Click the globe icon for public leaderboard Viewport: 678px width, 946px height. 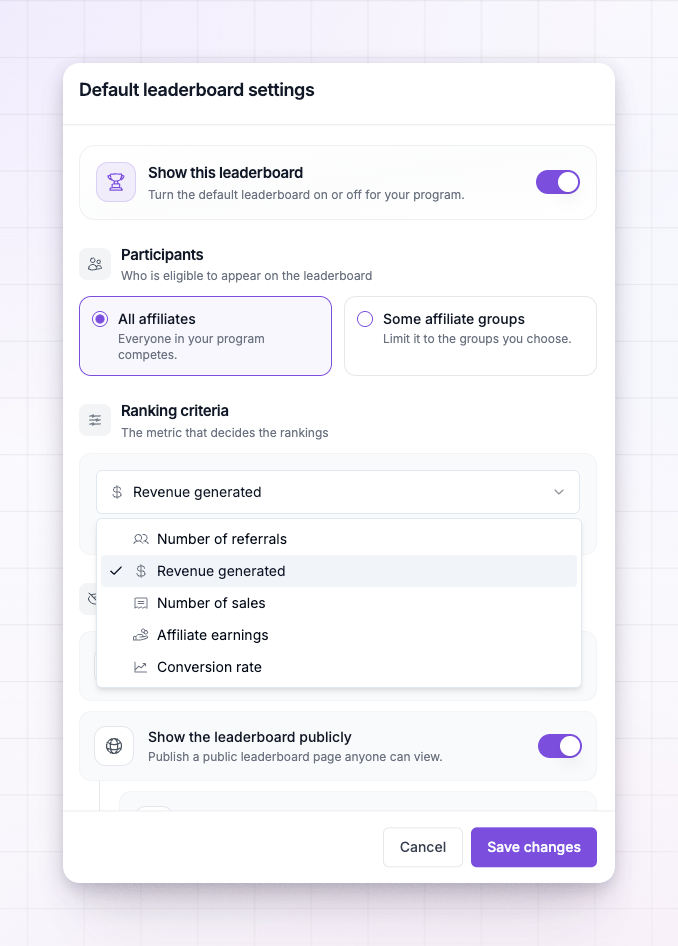[x=114, y=746]
